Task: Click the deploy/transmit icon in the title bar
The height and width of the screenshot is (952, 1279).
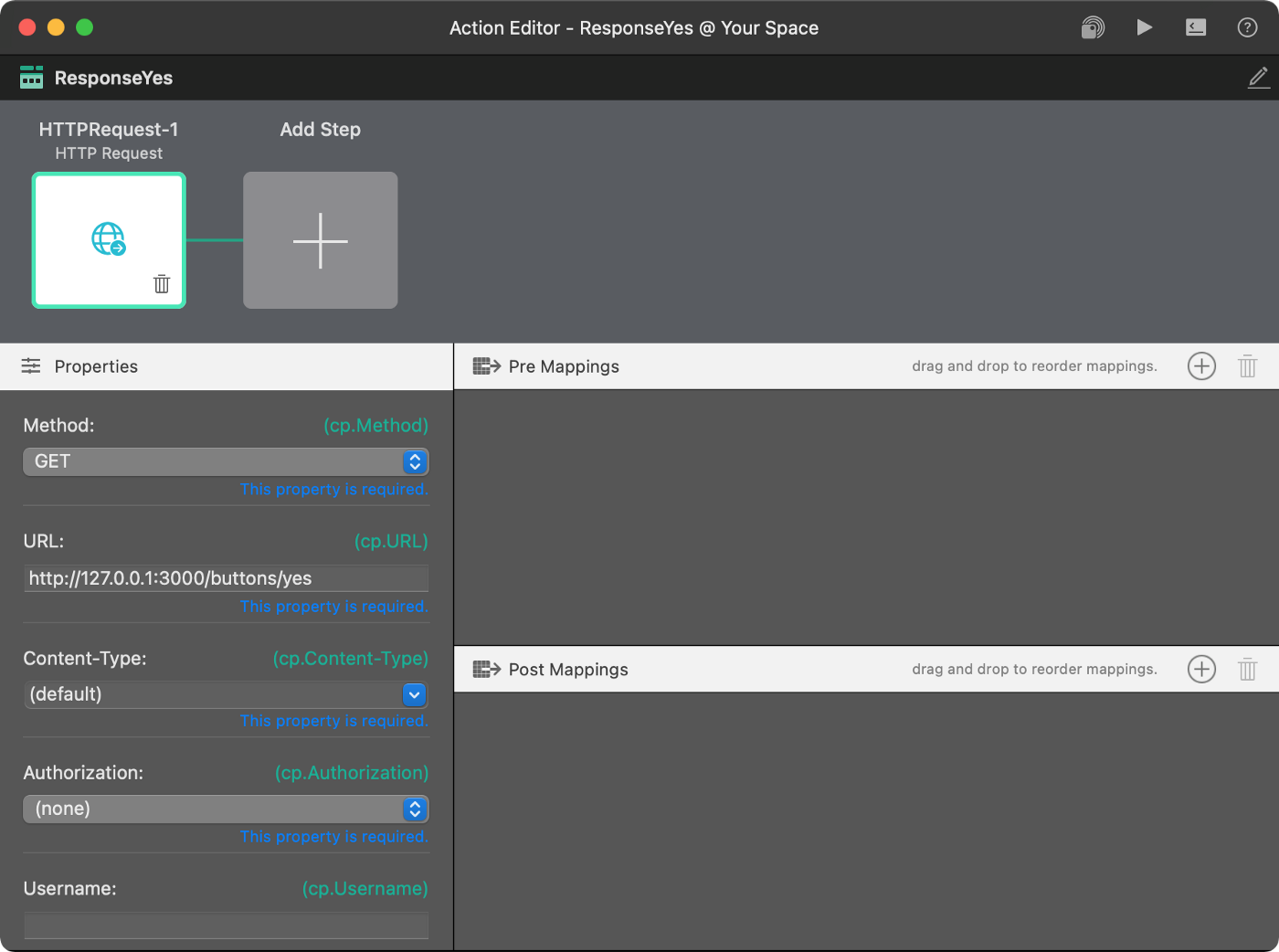Action: (x=1093, y=26)
